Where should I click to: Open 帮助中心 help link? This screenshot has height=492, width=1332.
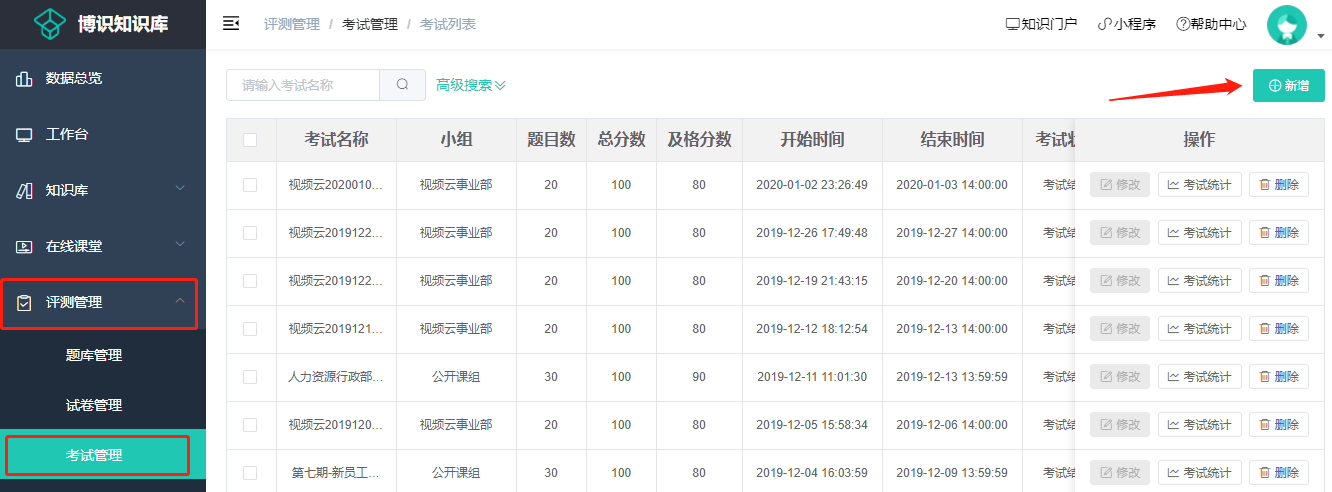[1211, 24]
